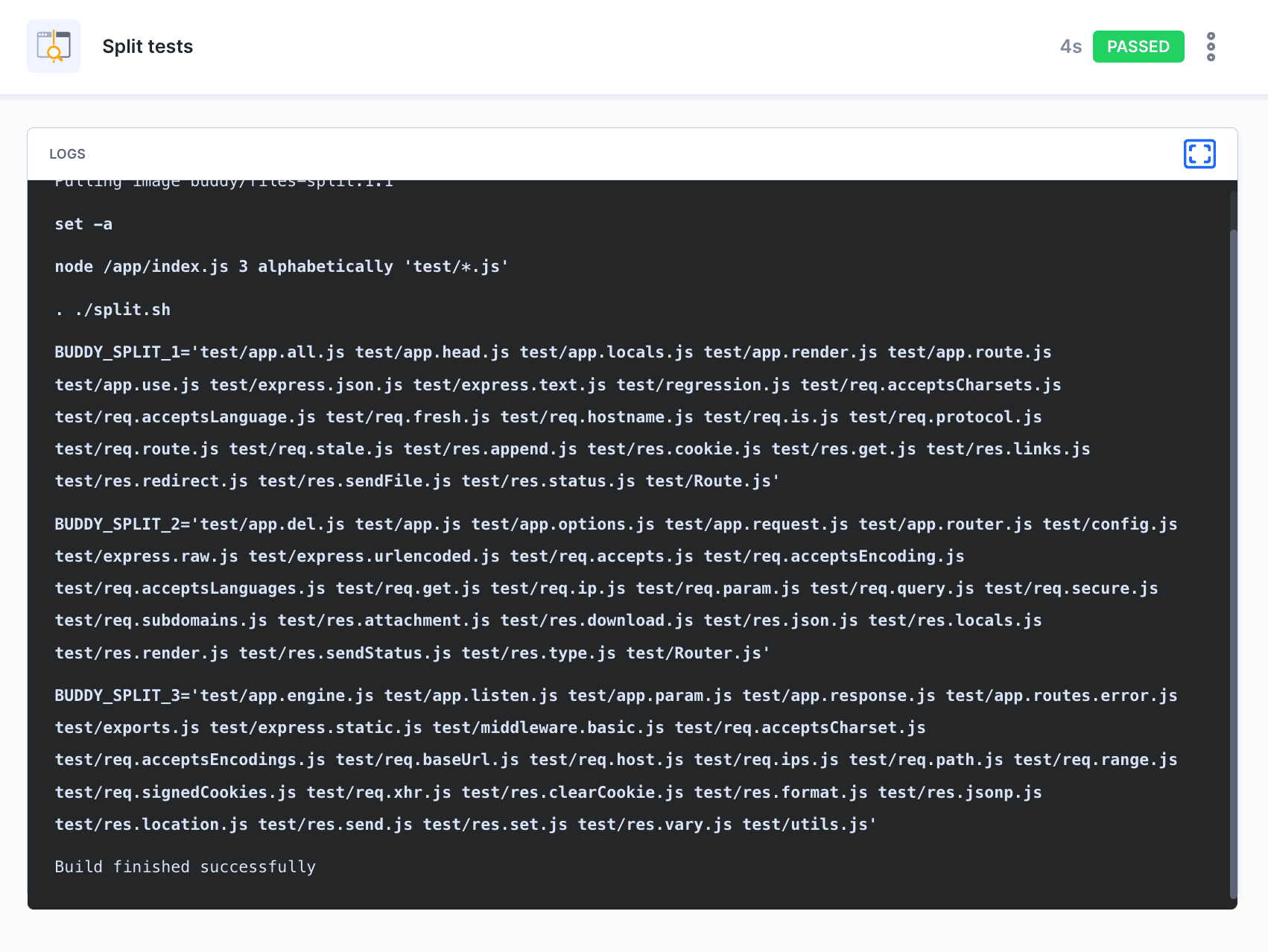Click the Split tests action icon
The height and width of the screenshot is (952, 1268).
pos(53,46)
